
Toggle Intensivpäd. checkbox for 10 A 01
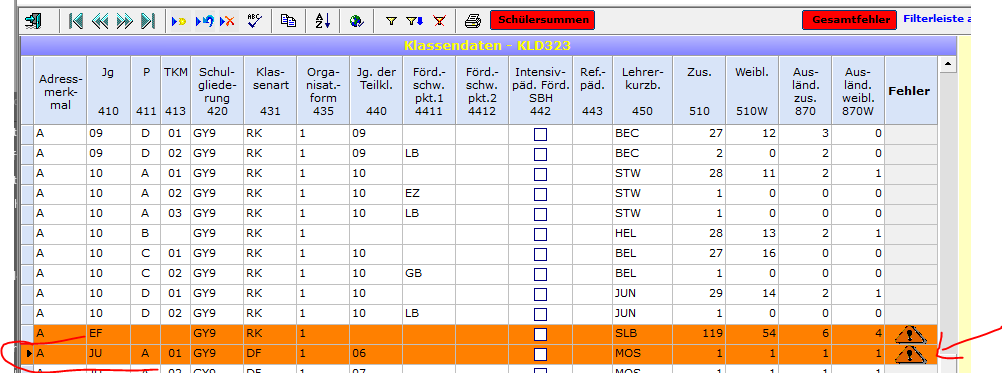pos(541,174)
